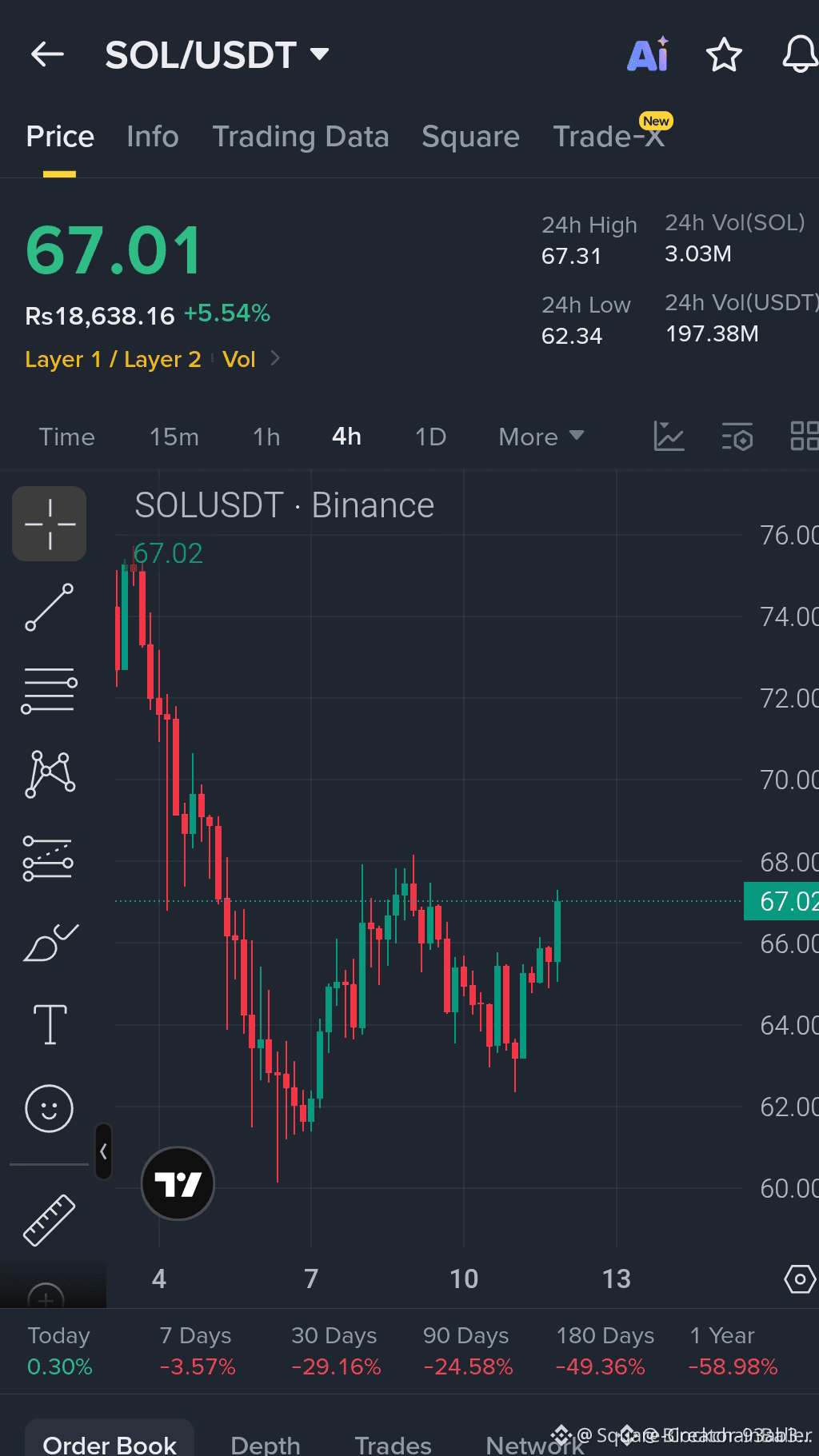Click the +5.54% change value

(x=227, y=313)
